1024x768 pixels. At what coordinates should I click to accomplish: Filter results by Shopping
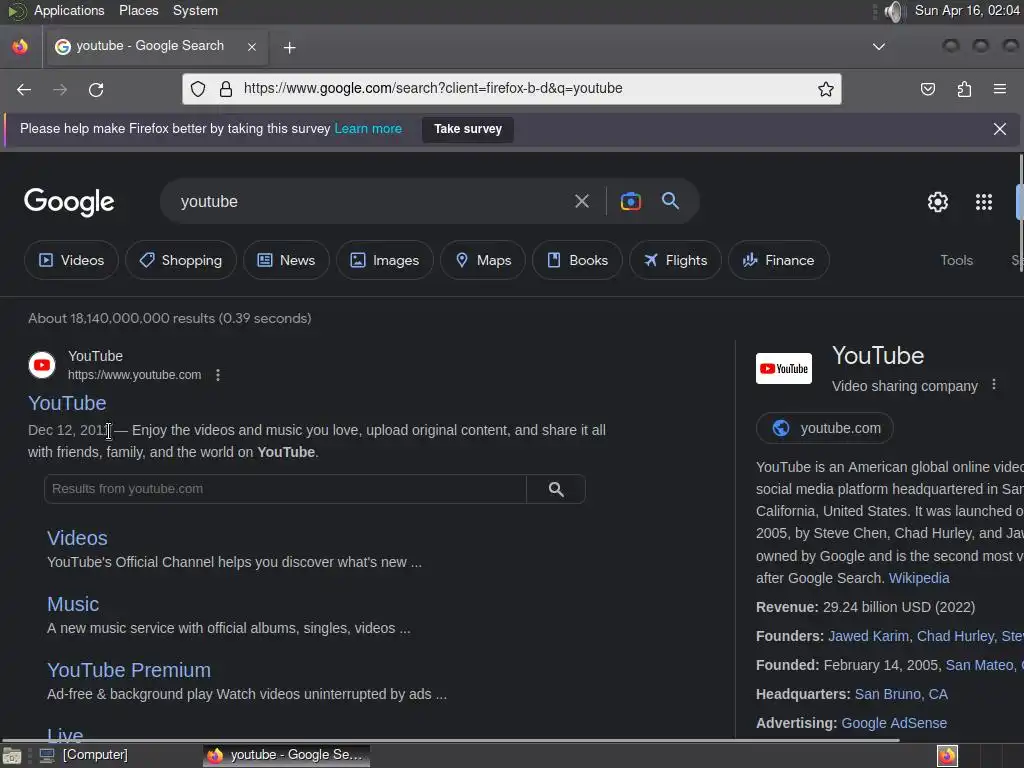click(x=181, y=260)
